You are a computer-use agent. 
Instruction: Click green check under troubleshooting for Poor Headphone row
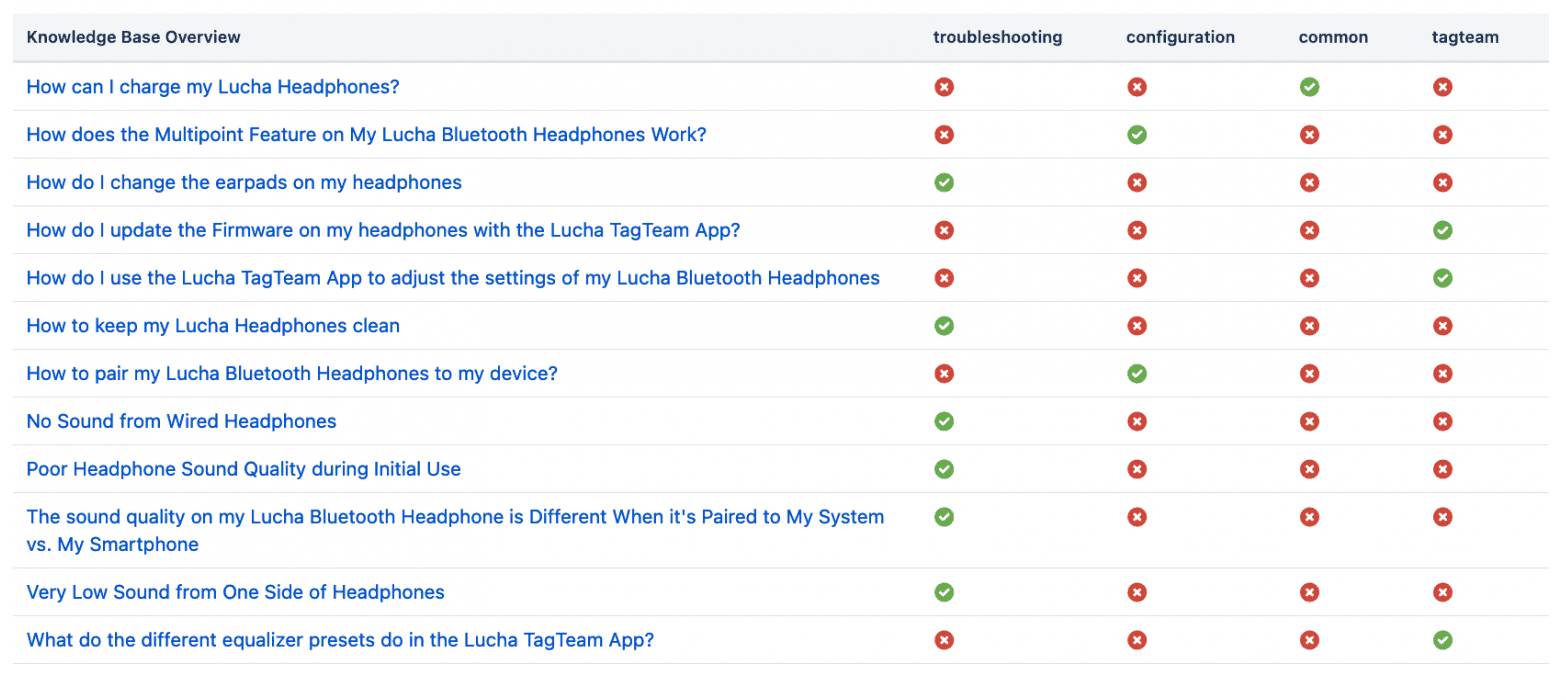(x=944, y=469)
